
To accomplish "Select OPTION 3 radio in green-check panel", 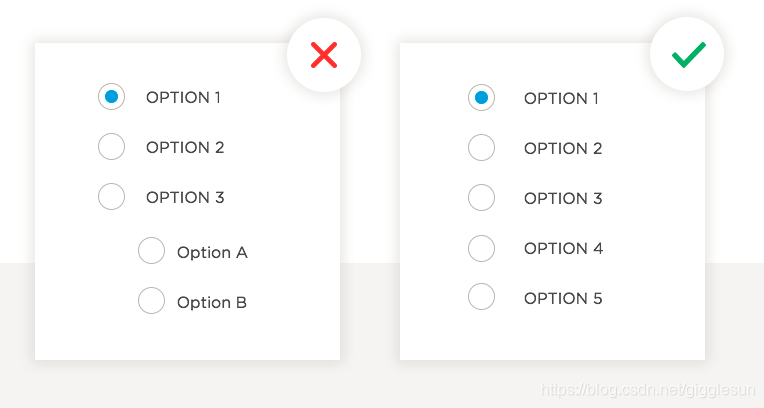I will click(x=481, y=197).
